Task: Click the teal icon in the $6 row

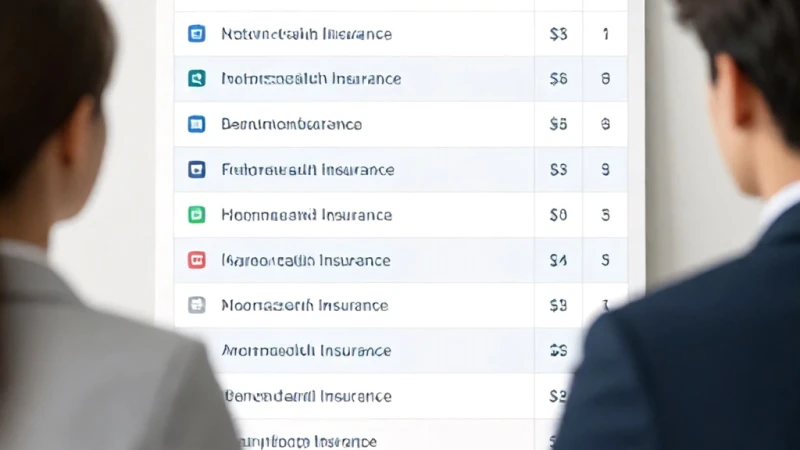Action: pos(196,79)
